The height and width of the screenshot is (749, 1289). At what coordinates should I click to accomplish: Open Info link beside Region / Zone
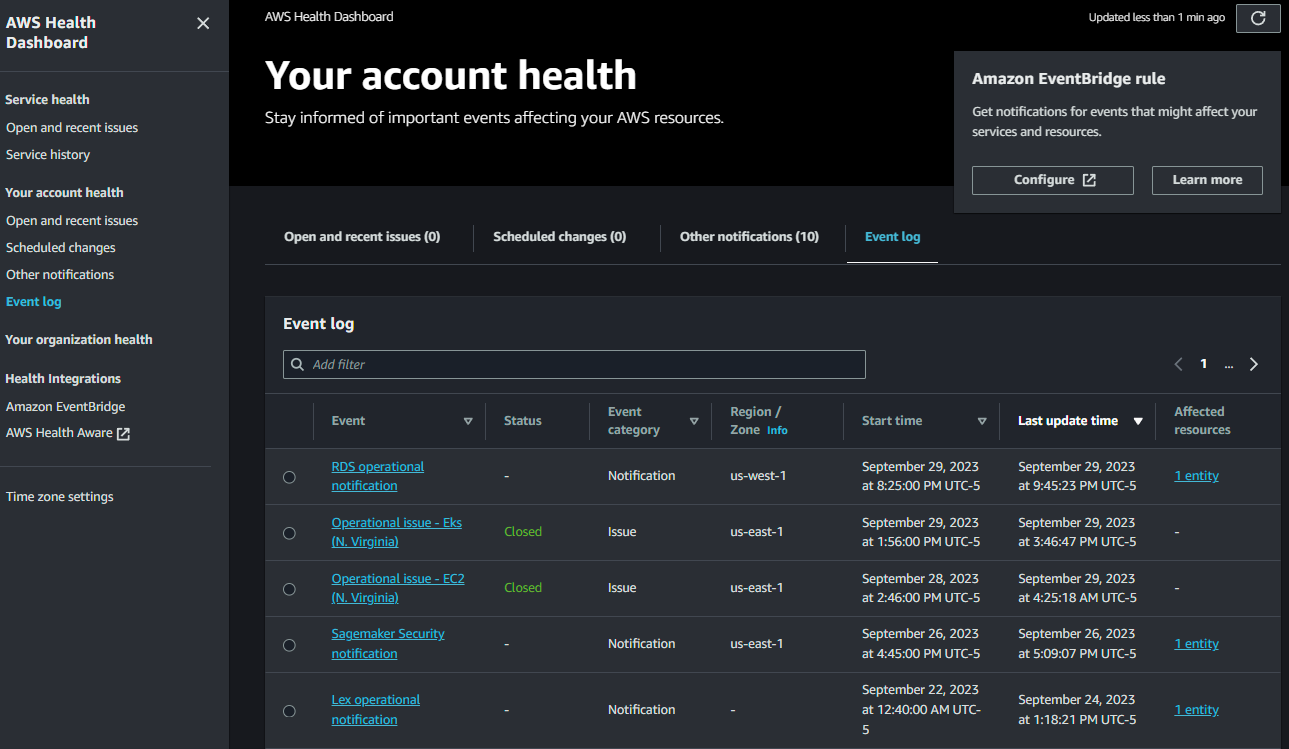pos(777,430)
